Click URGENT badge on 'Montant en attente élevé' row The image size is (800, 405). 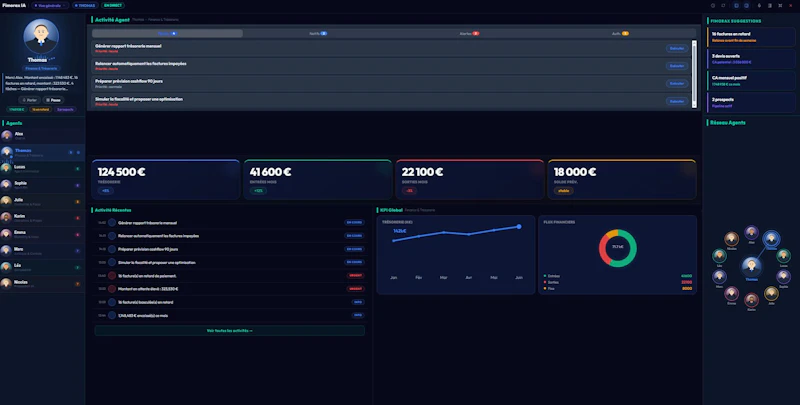(x=355, y=289)
